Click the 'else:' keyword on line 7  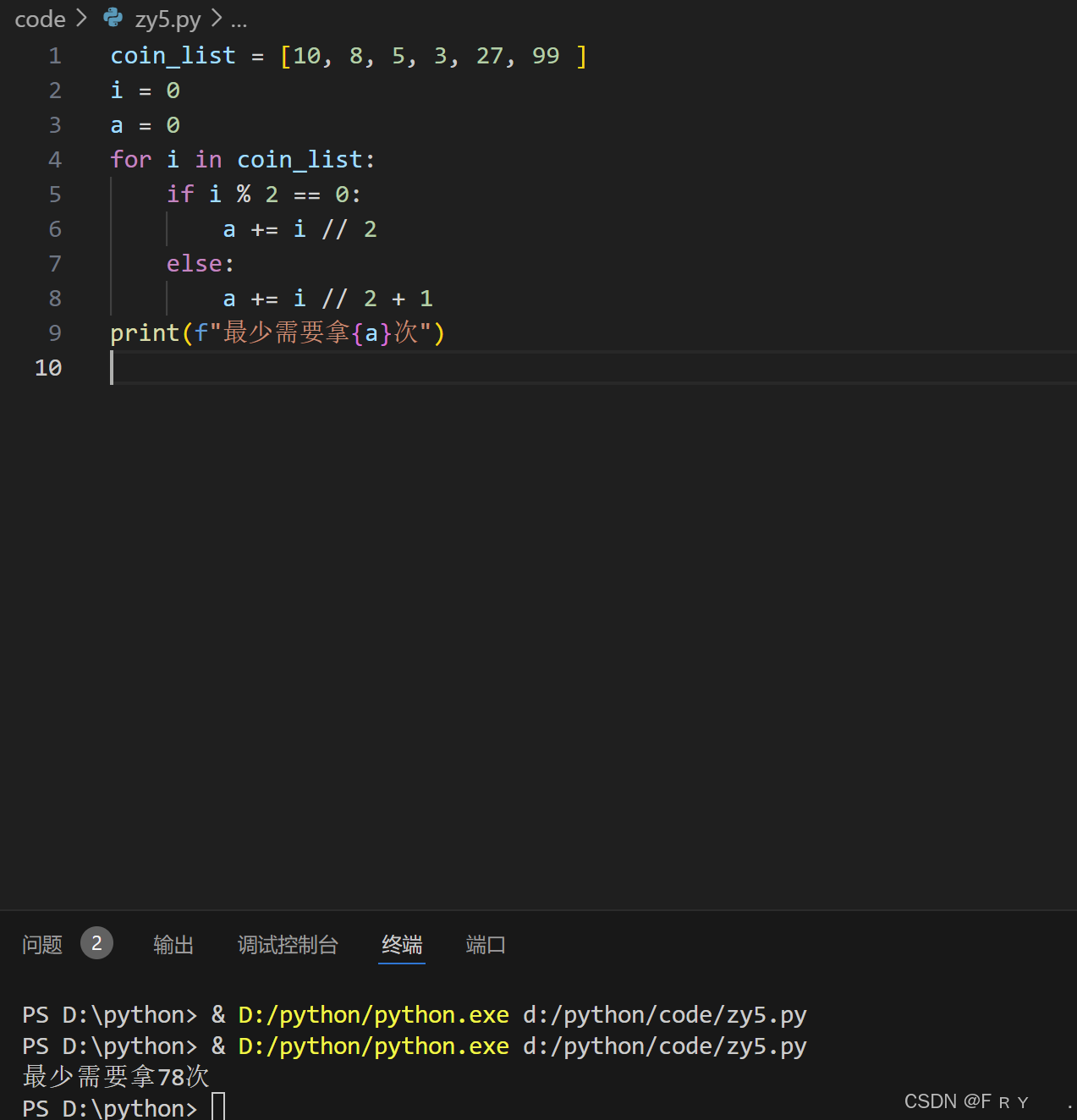click(x=201, y=264)
